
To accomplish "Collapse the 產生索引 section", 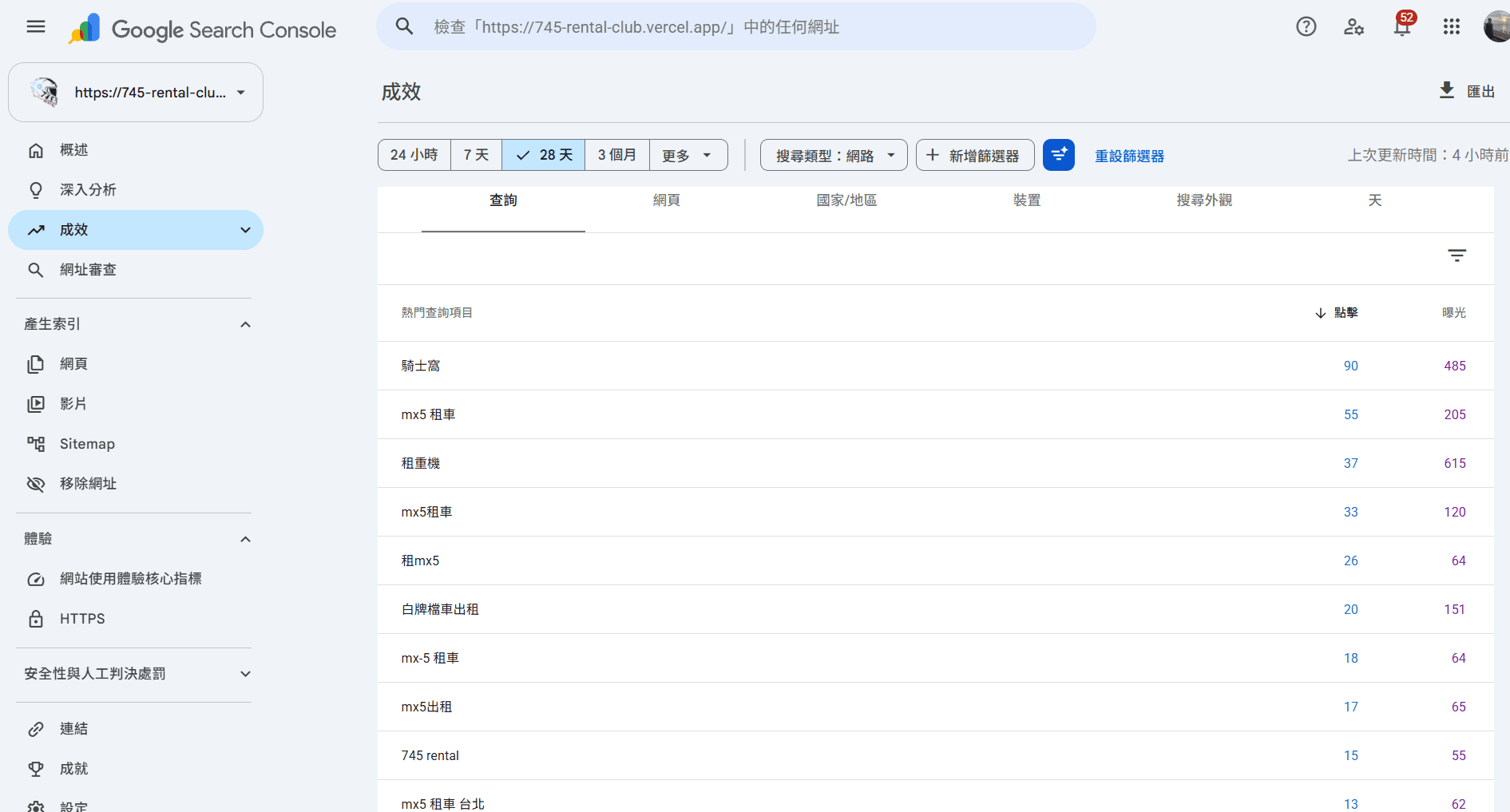I will [x=245, y=324].
